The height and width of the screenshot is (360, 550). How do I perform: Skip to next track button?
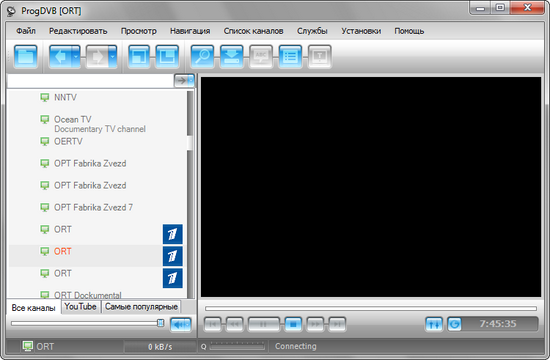pos(337,324)
